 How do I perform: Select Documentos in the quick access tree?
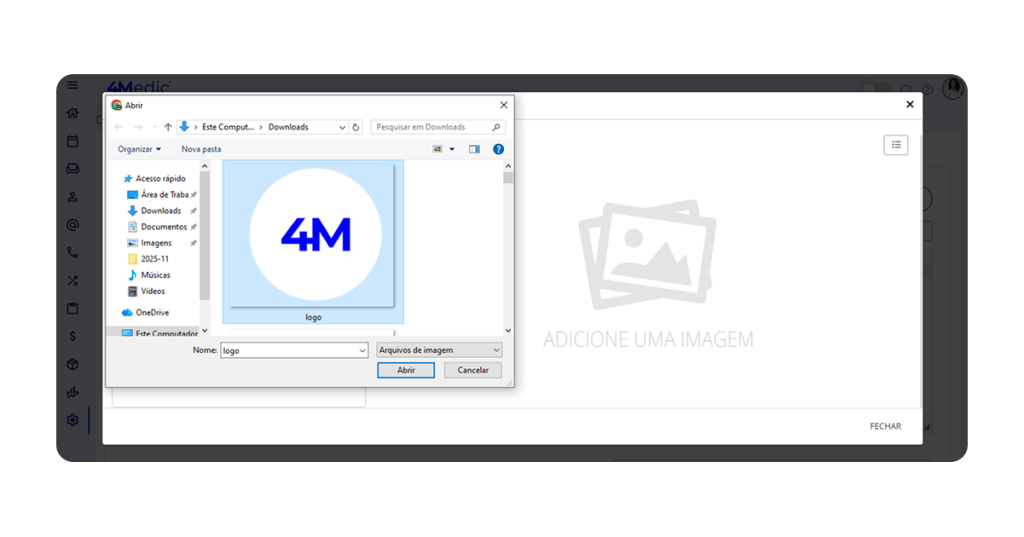(x=163, y=227)
